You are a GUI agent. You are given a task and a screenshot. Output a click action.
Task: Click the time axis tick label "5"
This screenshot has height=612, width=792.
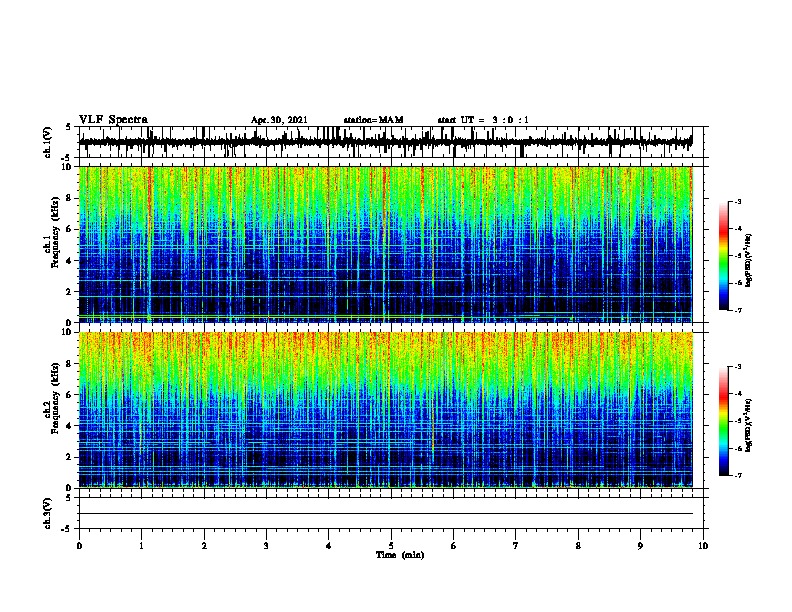pyautogui.click(x=391, y=546)
